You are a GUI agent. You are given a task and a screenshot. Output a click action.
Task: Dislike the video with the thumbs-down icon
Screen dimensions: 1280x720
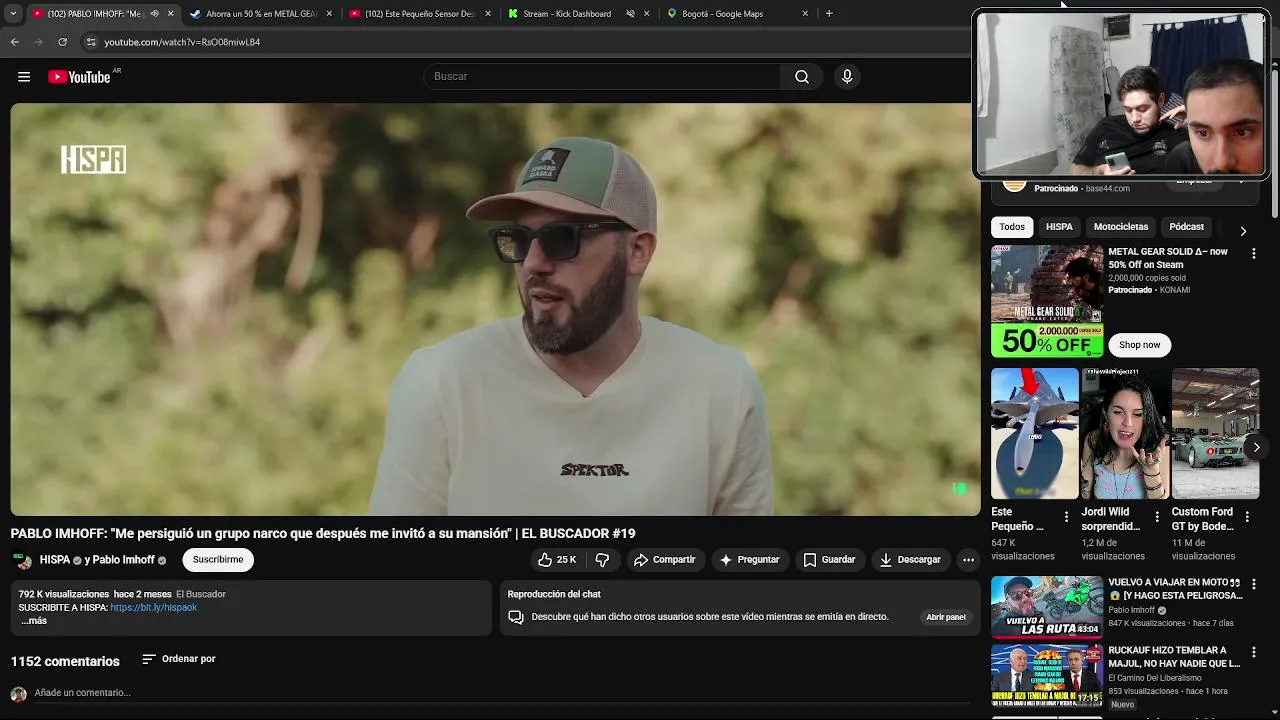[602, 560]
